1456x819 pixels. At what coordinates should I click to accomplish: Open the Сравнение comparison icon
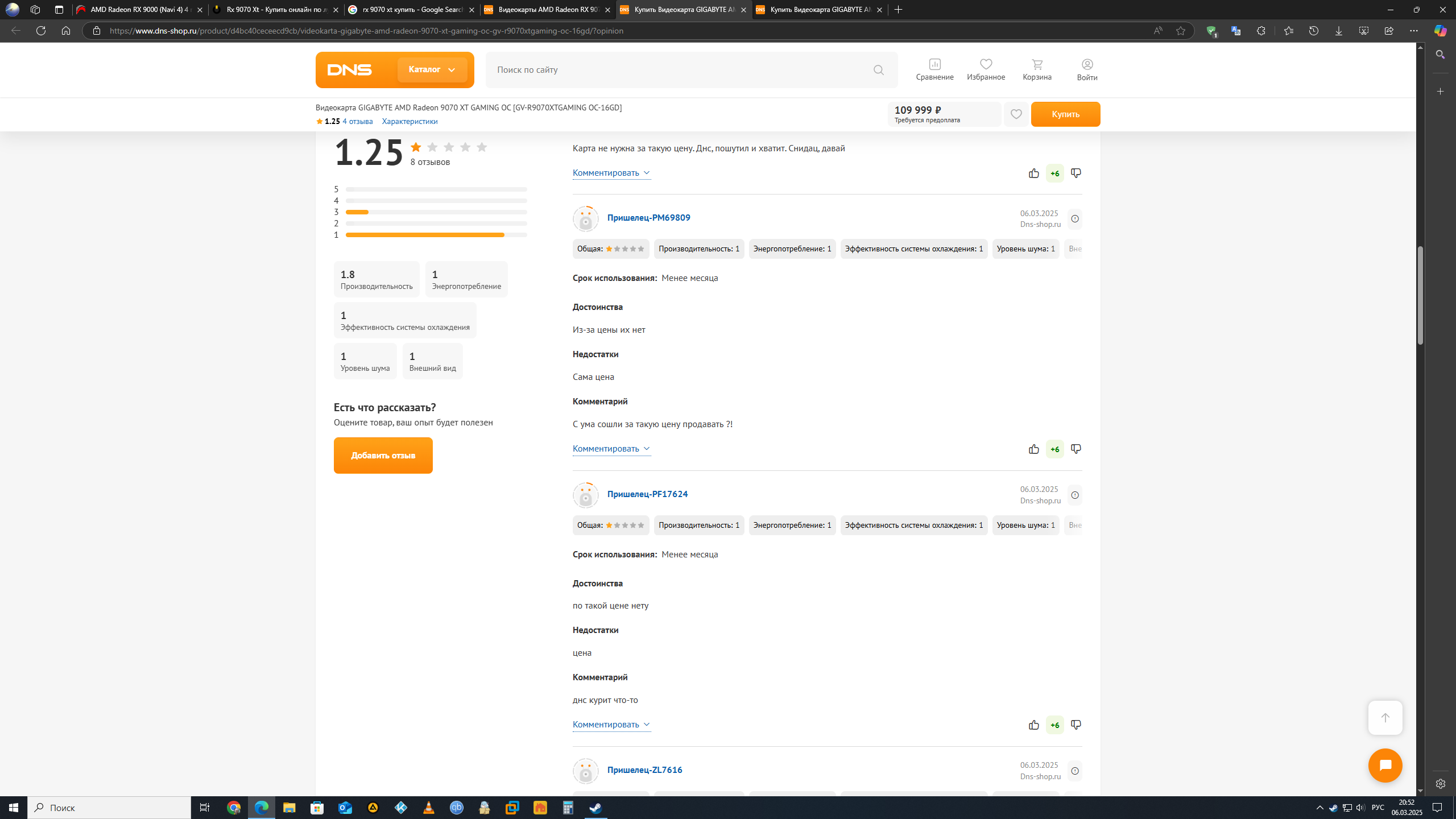coord(934,69)
